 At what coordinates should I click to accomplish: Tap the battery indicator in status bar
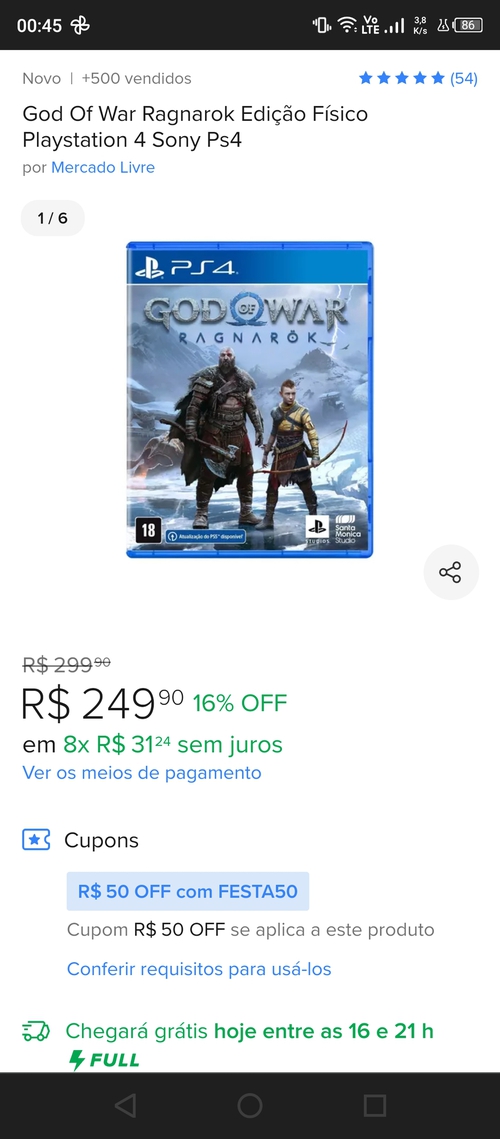[x=468, y=25]
